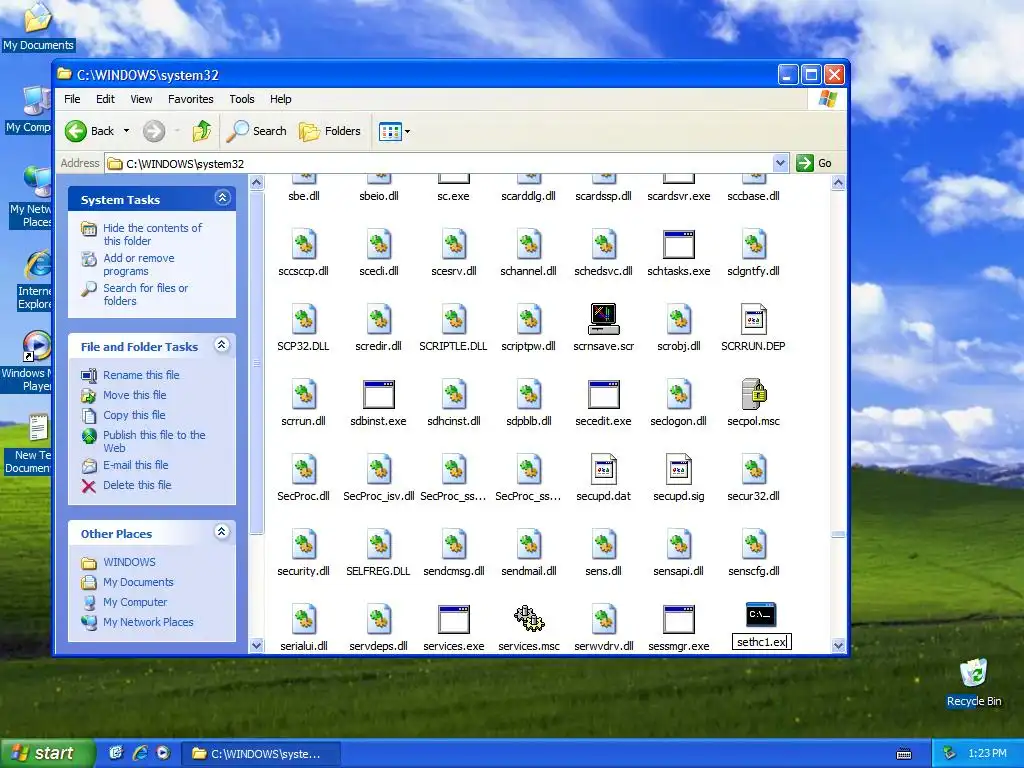Click the sethc1.exe filename edit box
Screen dimensions: 1024x768
[761, 642]
